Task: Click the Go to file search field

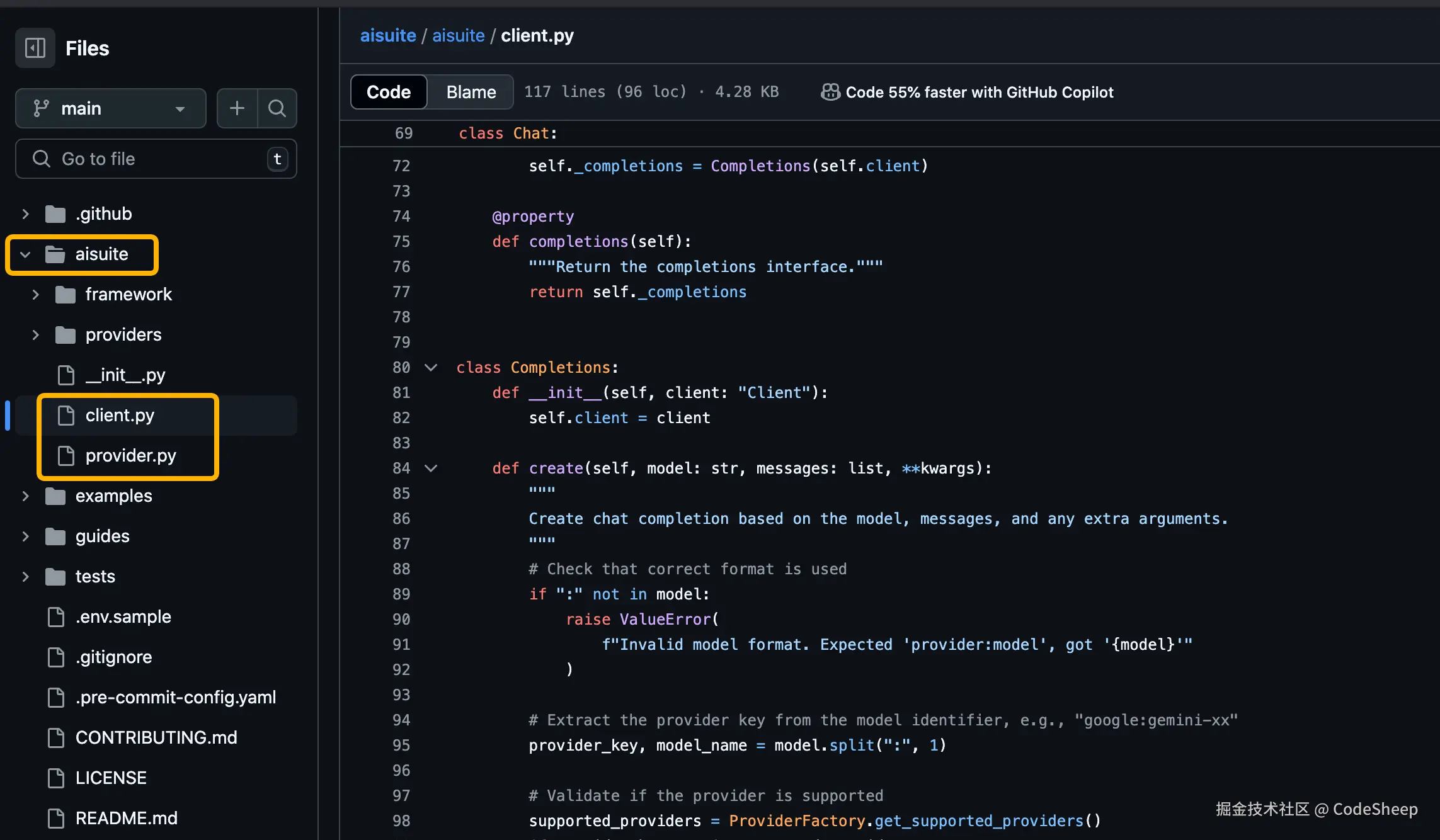Action: tap(156, 159)
